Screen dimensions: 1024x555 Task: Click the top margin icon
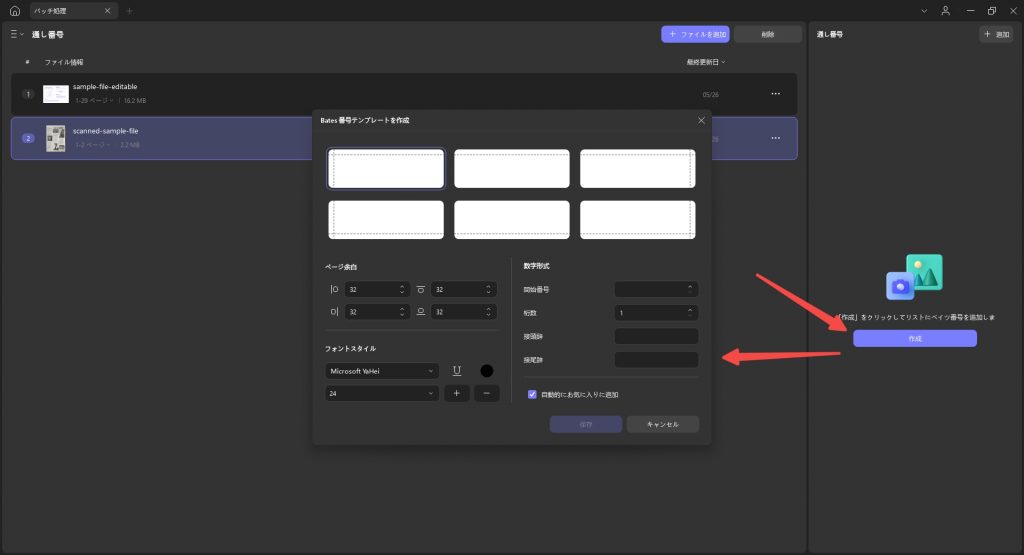pyautogui.click(x=421, y=289)
